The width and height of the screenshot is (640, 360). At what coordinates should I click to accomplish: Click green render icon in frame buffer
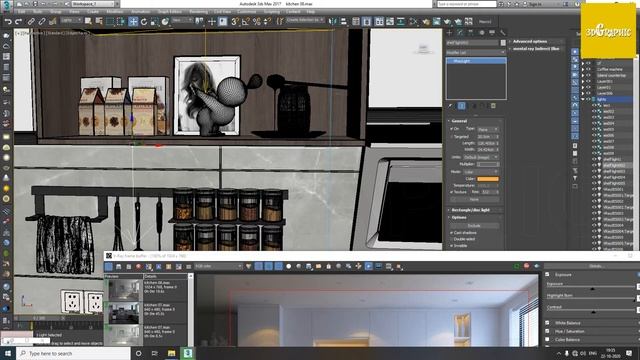[x=517, y=266]
